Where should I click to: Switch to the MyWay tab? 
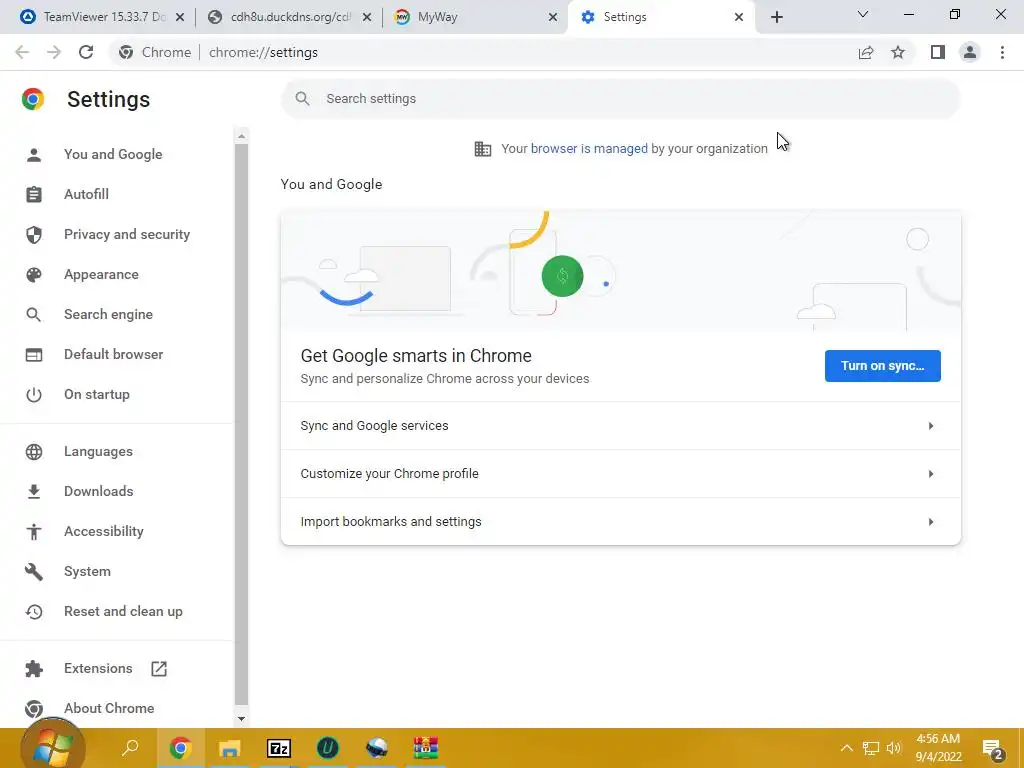tap(473, 17)
